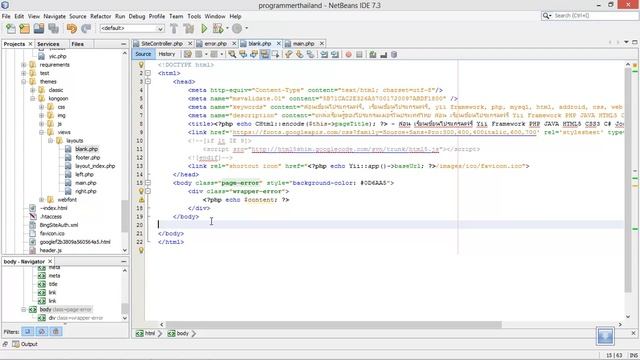Toggle Highlight Search in editor toolbar
Screen dimensions: 640x360
click(x=264, y=54)
